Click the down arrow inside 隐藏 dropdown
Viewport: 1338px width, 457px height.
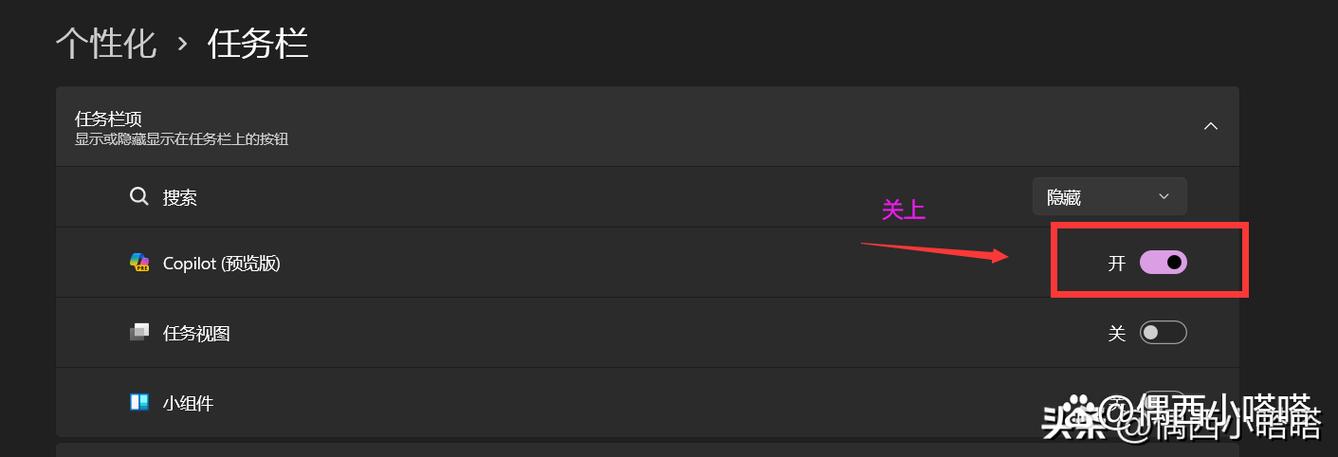coord(1163,197)
